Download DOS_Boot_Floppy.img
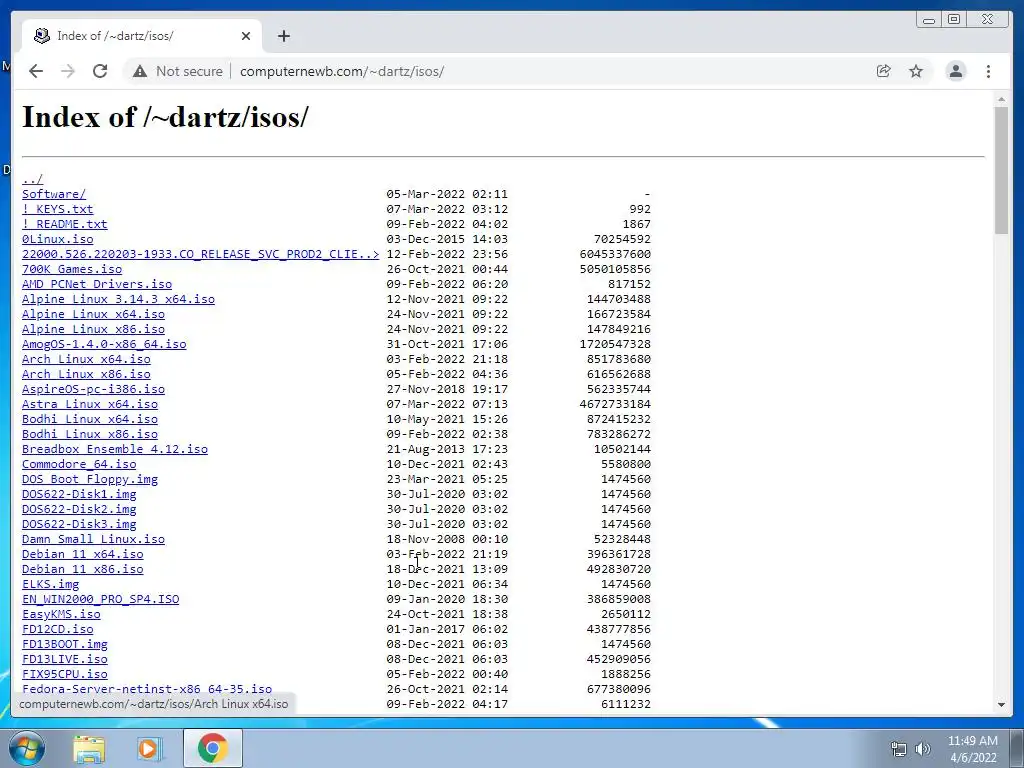Viewport: 1024px width, 768px height. click(x=89, y=479)
